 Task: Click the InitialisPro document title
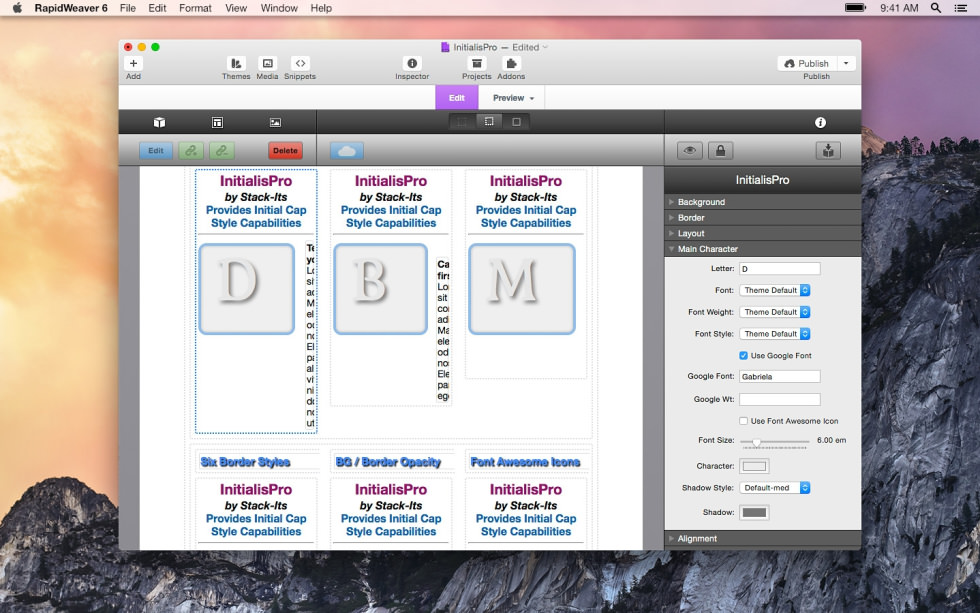pos(475,47)
